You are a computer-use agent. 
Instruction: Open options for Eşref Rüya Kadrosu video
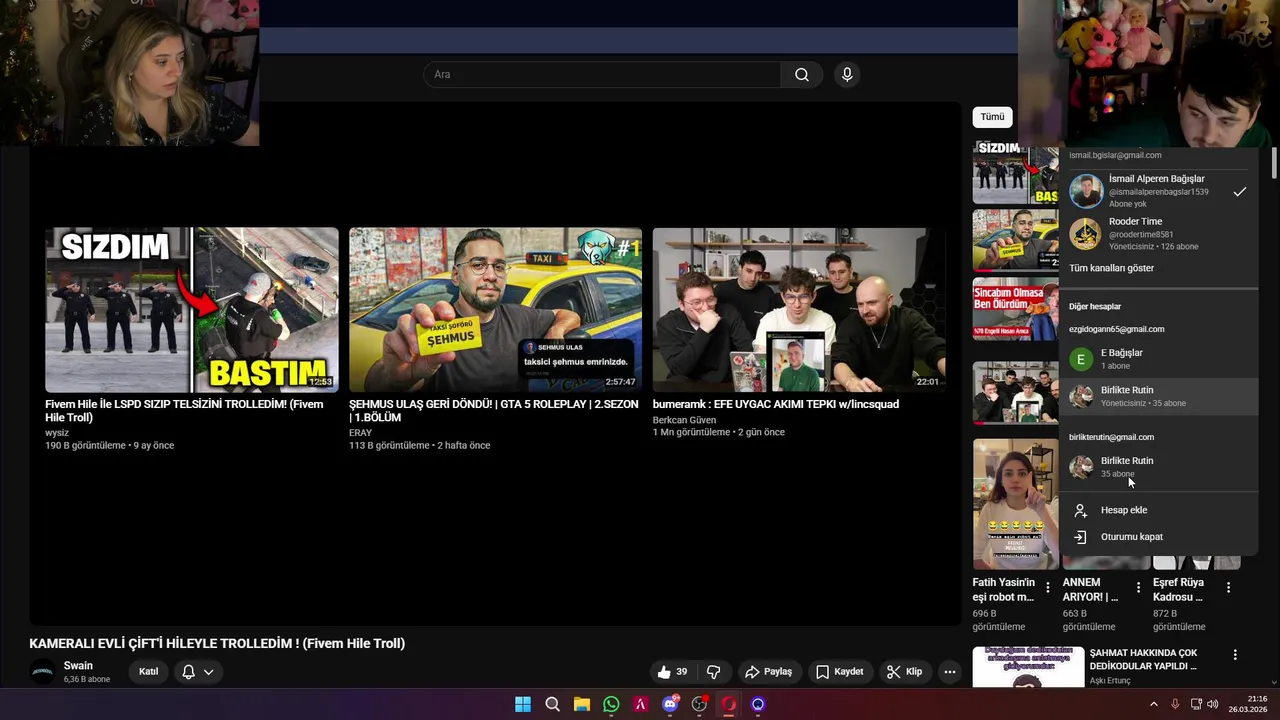(x=1228, y=588)
